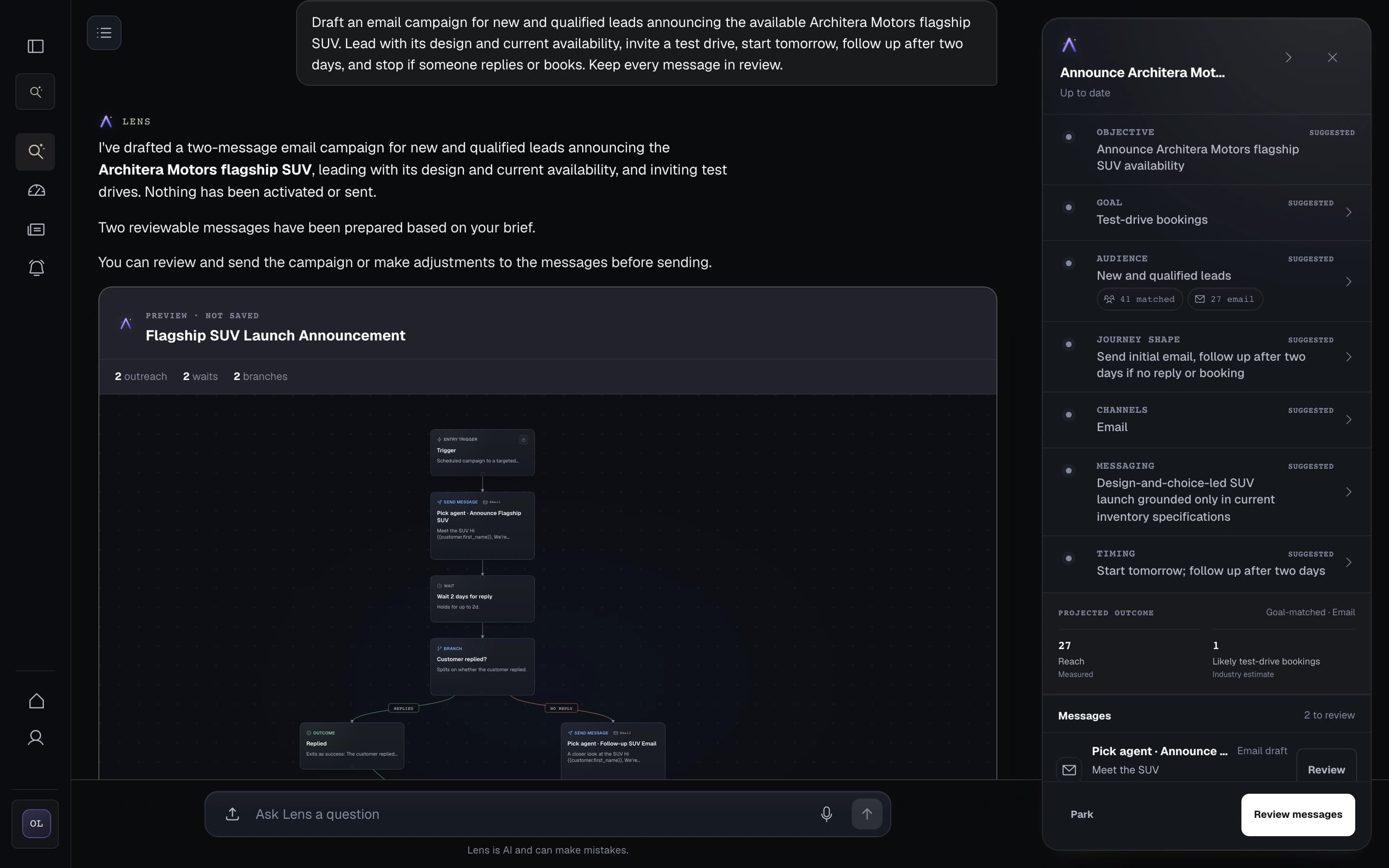Select the Wait 2 days for reply node
Viewport: 1389px width, 868px height.
point(482,599)
